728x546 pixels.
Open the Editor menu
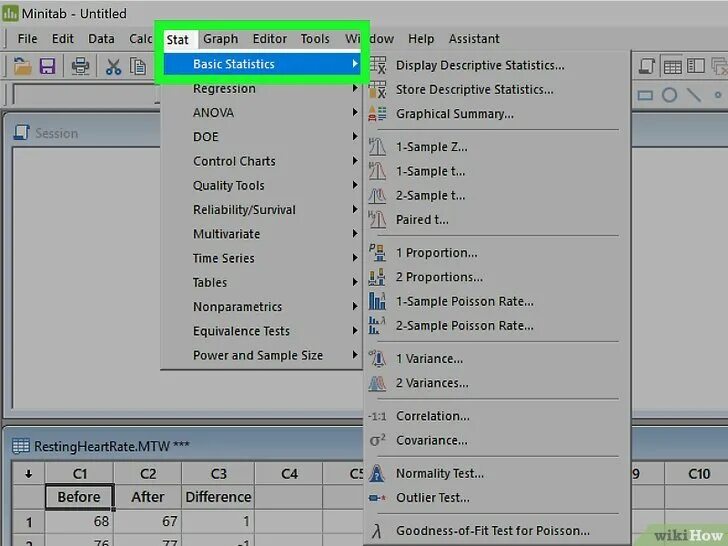pyautogui.click(x=270, y=39)
